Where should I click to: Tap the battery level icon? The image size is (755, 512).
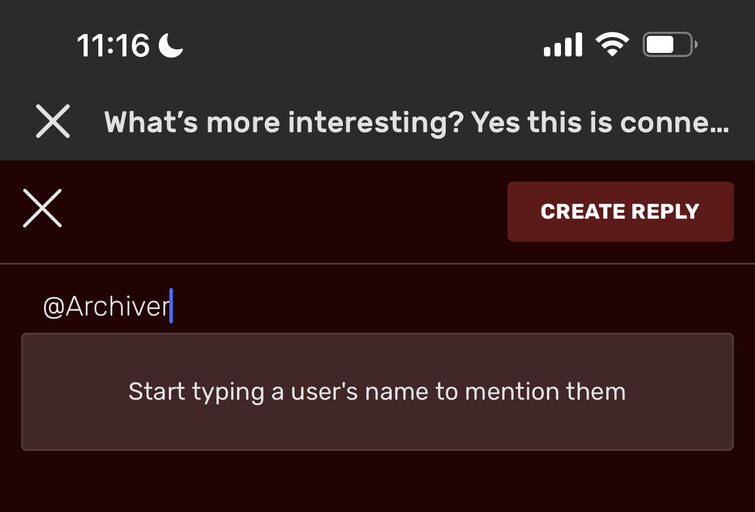670,45
